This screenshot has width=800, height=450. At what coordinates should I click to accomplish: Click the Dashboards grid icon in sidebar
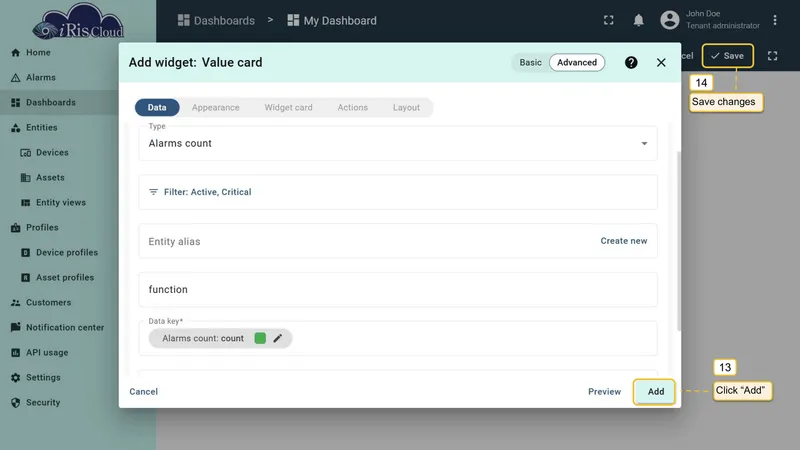pos(15,103)
